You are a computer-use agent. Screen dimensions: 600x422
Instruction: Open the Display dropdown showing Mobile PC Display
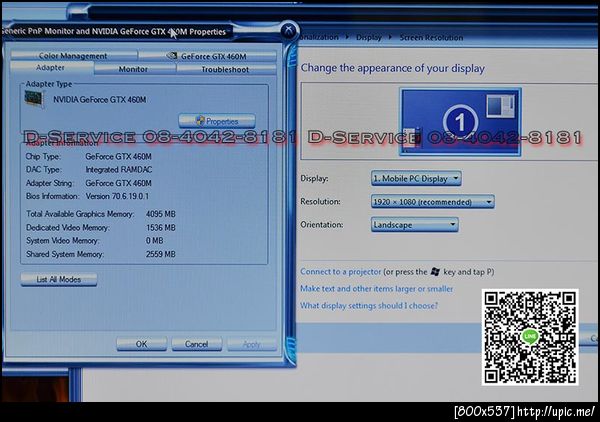pos(416,179)
